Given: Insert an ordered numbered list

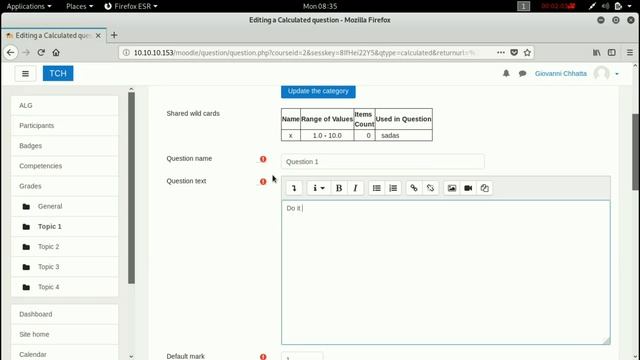Looking at the screenshot, I should (393, 188).
